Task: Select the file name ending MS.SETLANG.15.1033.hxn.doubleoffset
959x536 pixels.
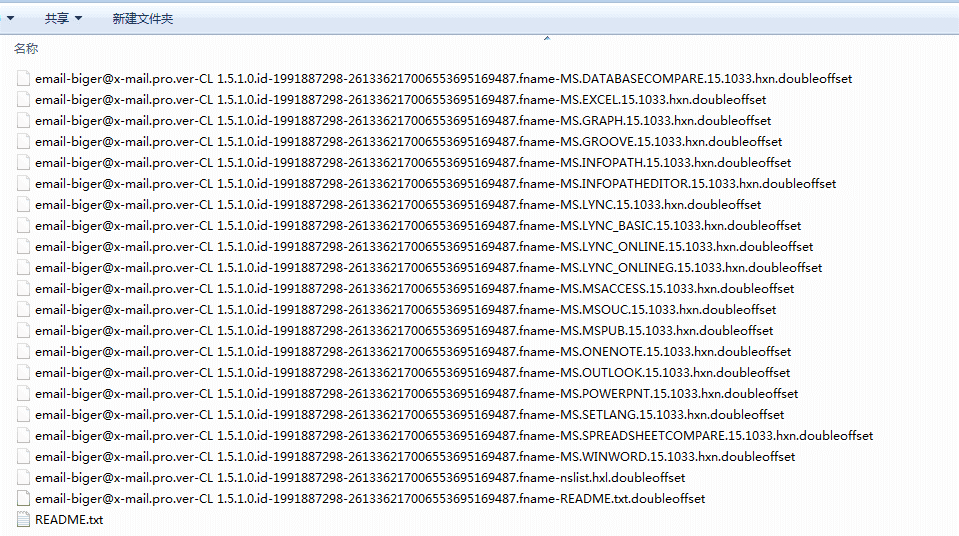Action: pyautogui.click(x=409, y=414)
